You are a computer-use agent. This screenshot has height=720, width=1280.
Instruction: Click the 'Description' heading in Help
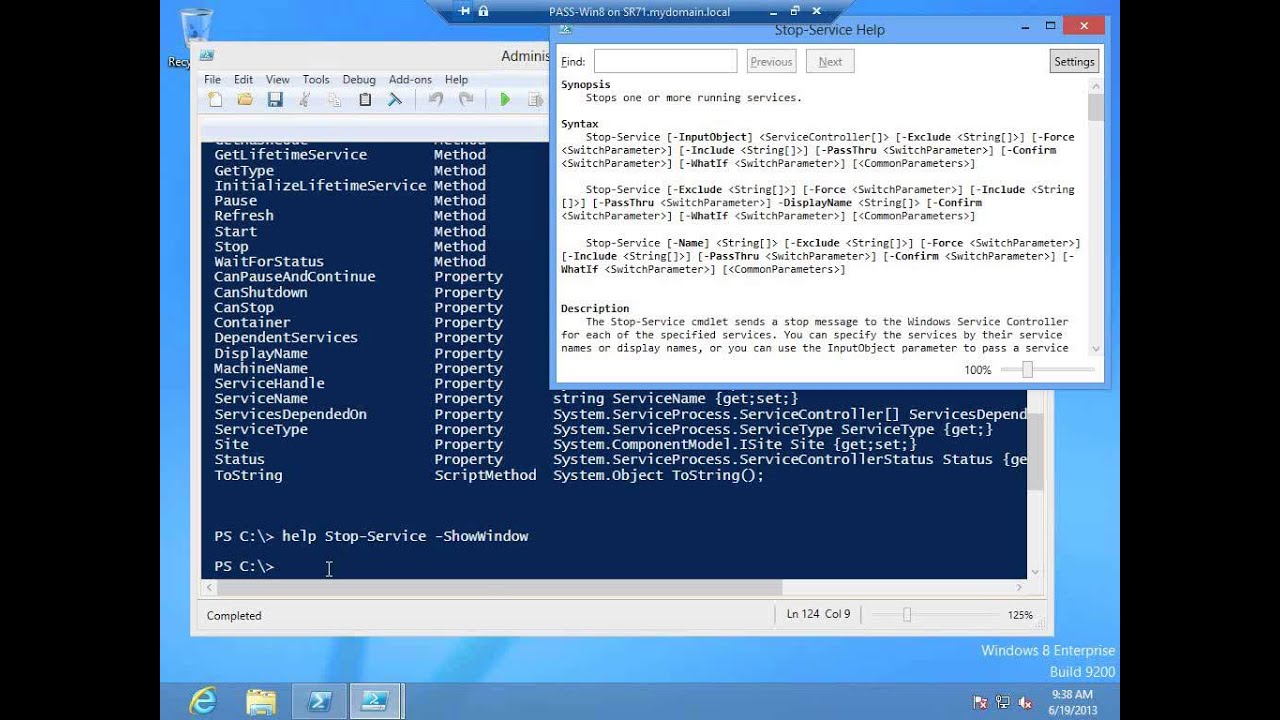point(595,309)
